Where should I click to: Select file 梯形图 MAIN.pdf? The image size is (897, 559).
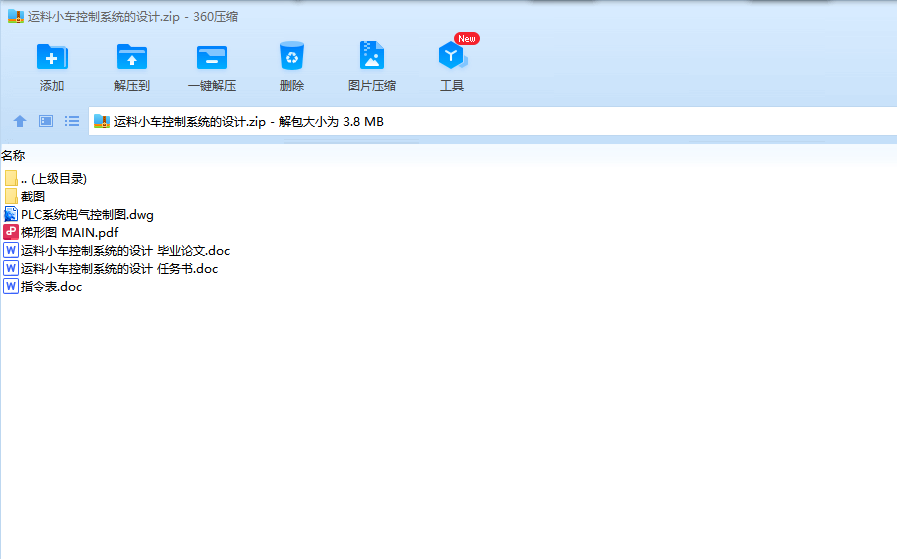click(69, 232)
